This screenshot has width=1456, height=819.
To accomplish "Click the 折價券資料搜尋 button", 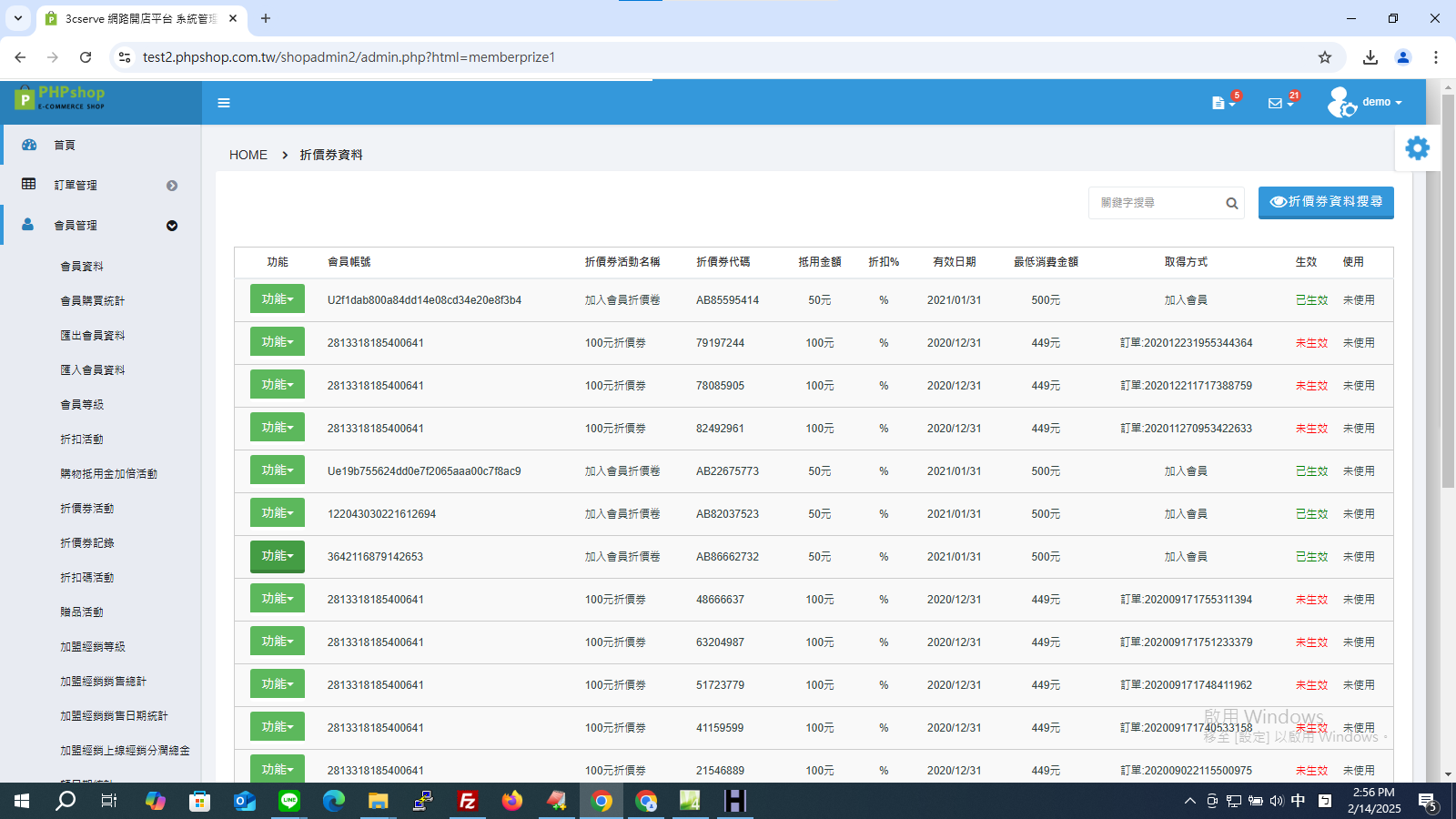I will 1326,202.
